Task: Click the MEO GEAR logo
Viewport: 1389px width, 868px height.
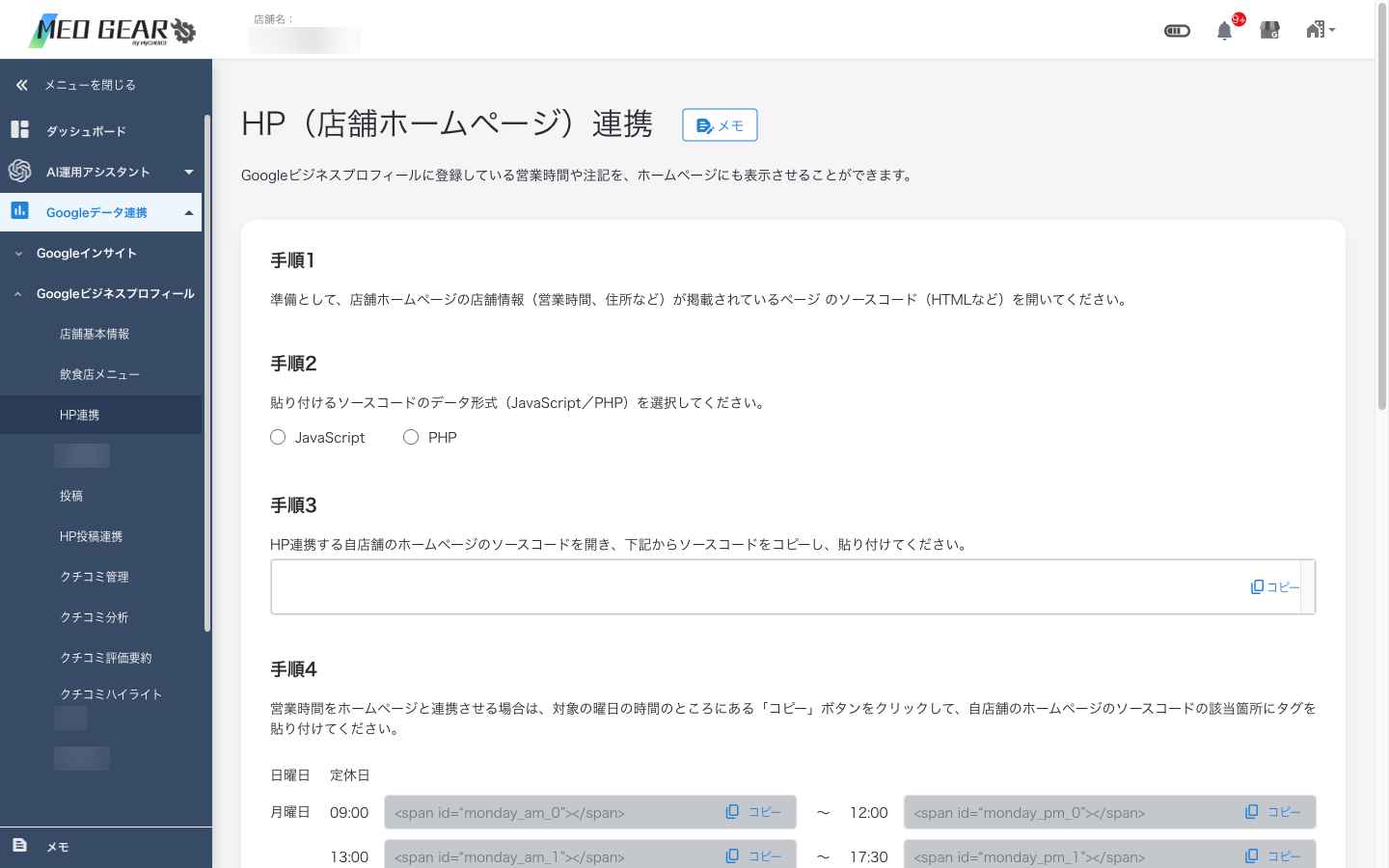Action: [113, 31]
